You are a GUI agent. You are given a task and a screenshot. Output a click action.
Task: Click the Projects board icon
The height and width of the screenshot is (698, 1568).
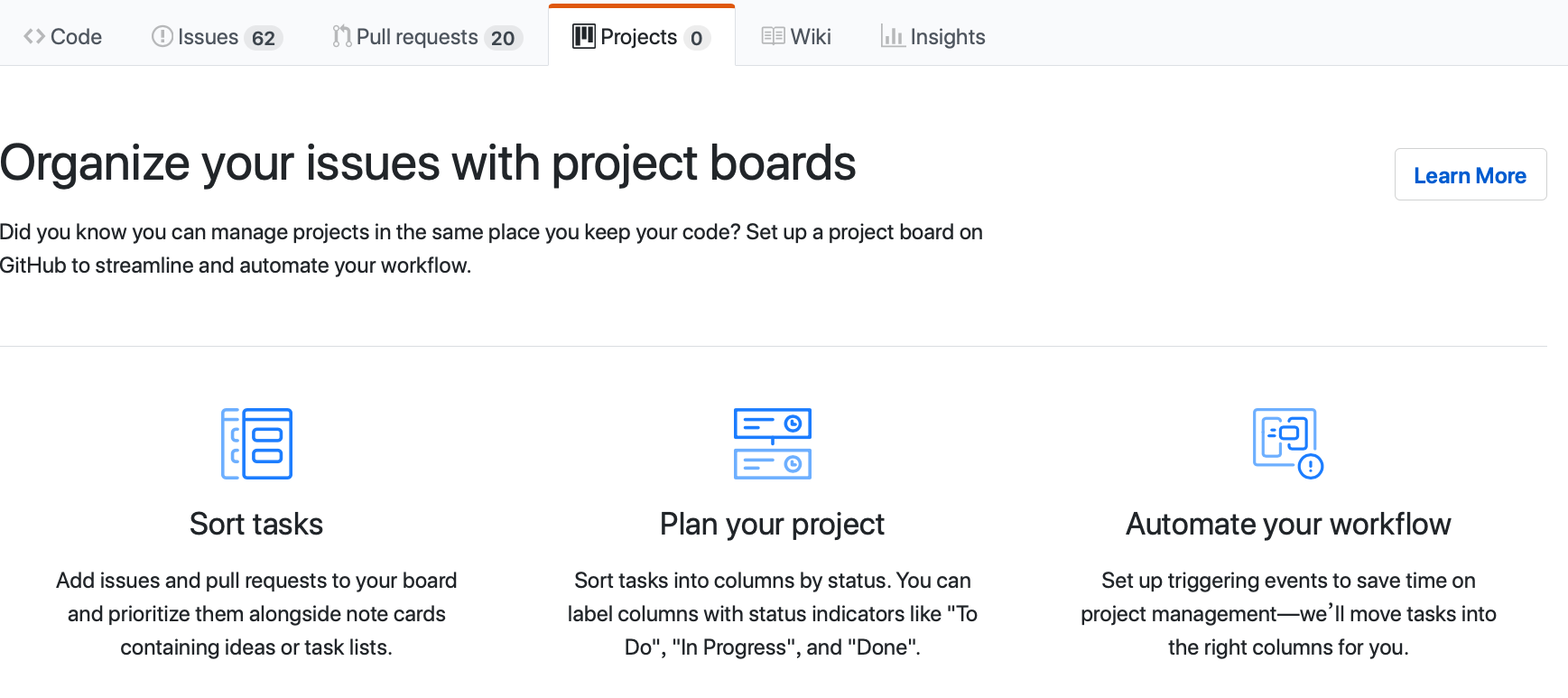[x=584, y=37]
